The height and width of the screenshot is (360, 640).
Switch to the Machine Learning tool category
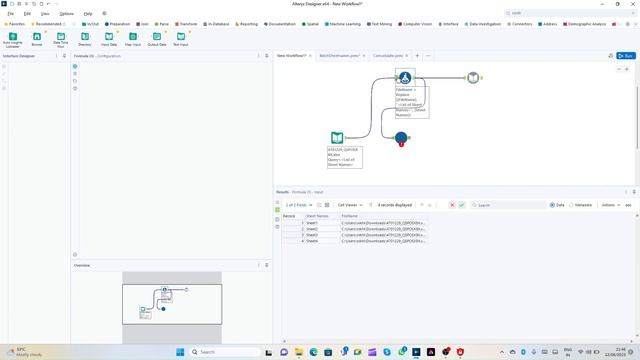click(x=343, y=24)
